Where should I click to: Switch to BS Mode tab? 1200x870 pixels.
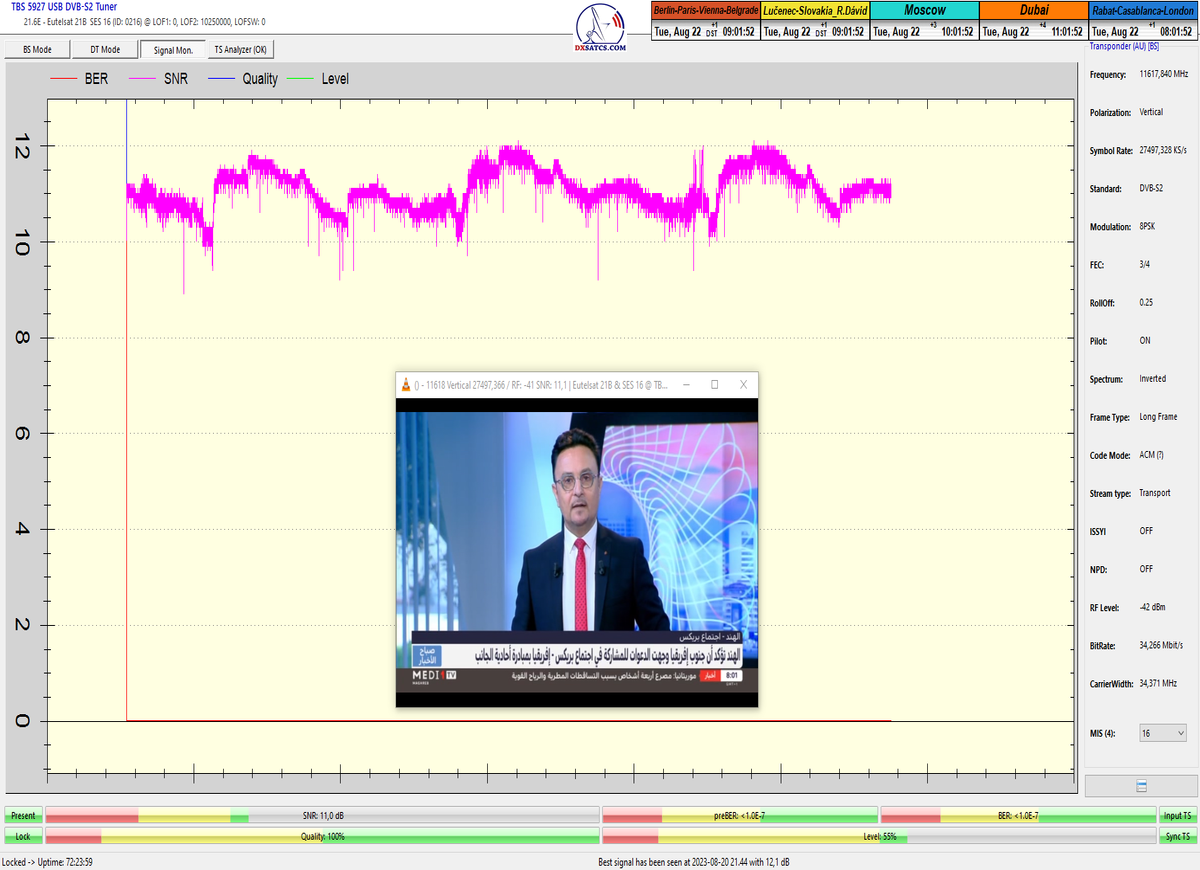35,49
